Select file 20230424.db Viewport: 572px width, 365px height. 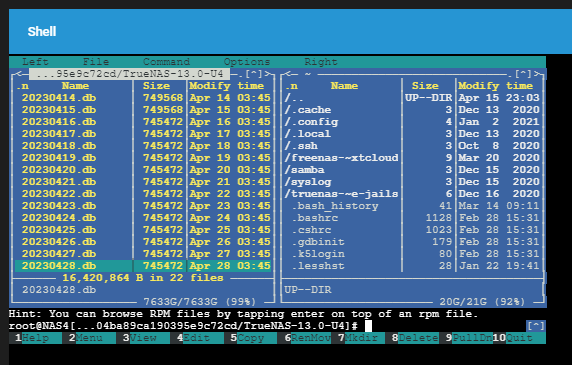[x=143, y=218]
